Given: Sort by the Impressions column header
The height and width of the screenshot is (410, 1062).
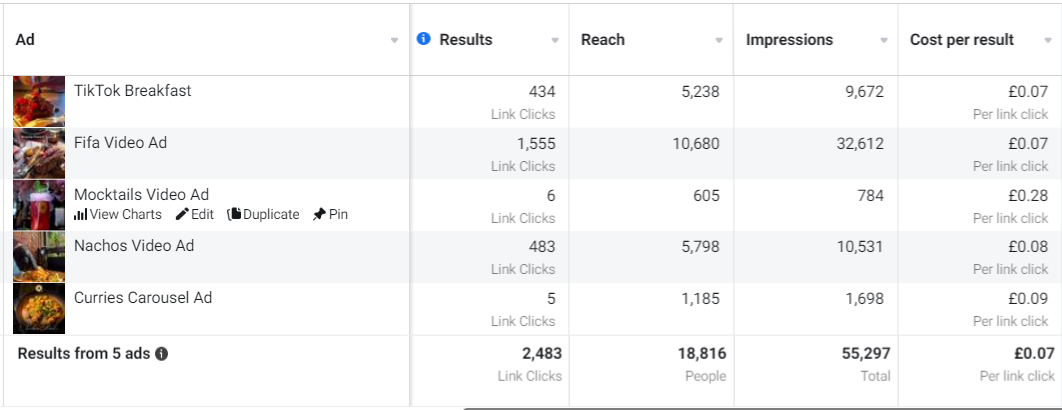Looking at the screenshot, I should tap(789, 40).
